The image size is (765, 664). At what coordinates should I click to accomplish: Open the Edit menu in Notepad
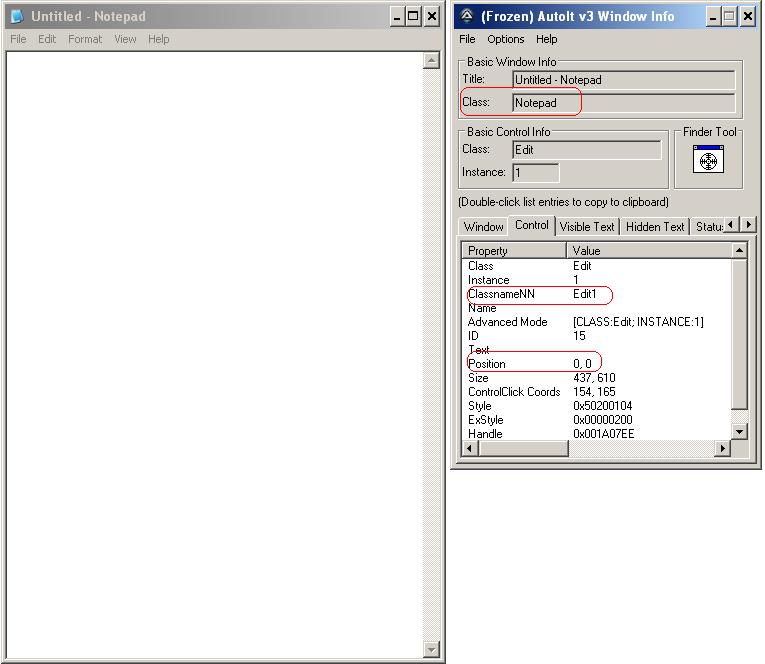(47, 39)
